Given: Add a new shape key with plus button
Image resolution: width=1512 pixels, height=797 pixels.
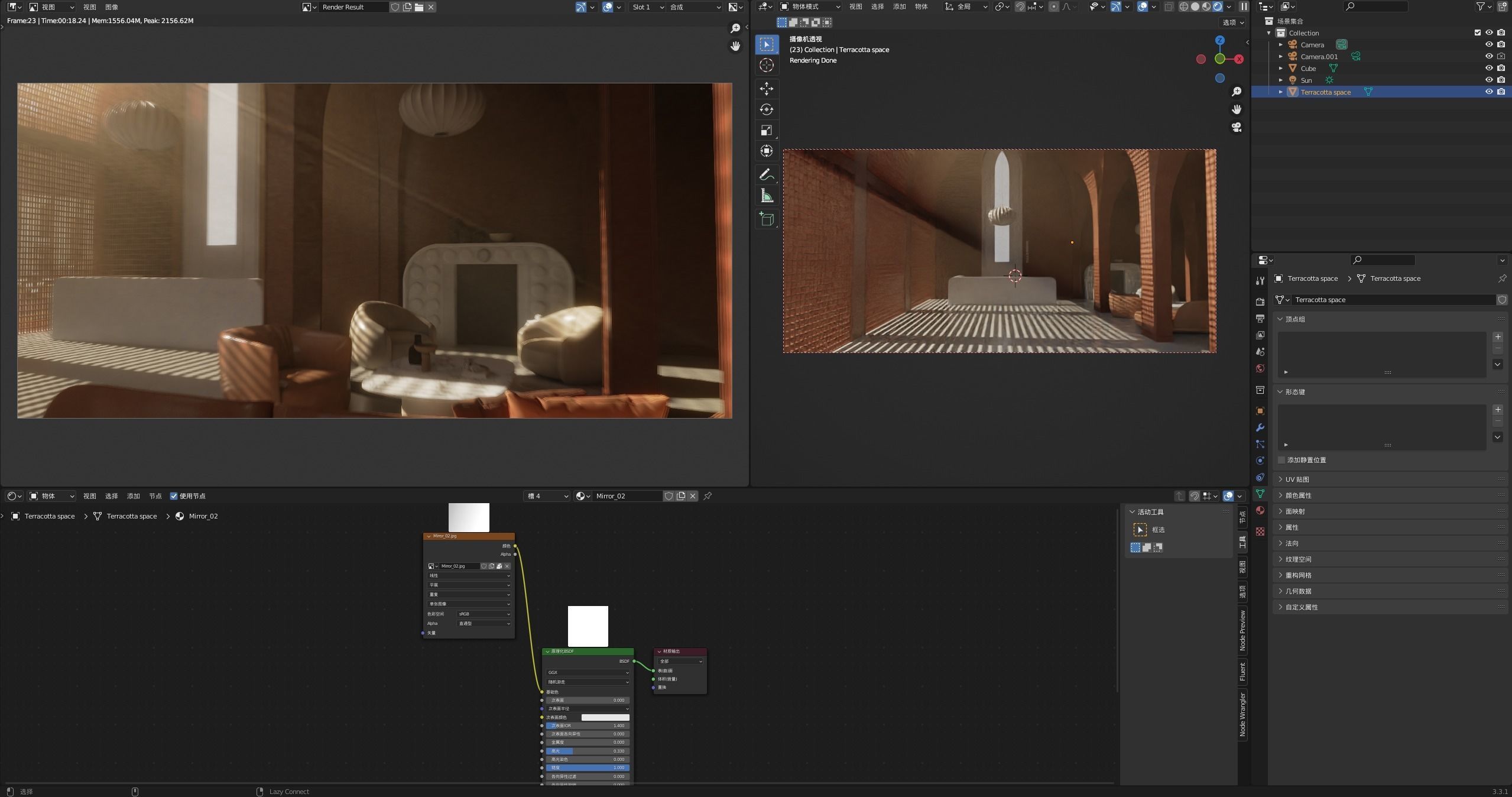Looking at the screenshot, I should pos(1498,410).
